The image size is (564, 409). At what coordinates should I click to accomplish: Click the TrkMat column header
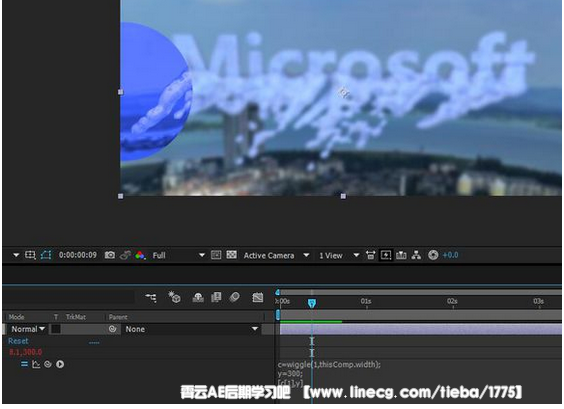76,317
